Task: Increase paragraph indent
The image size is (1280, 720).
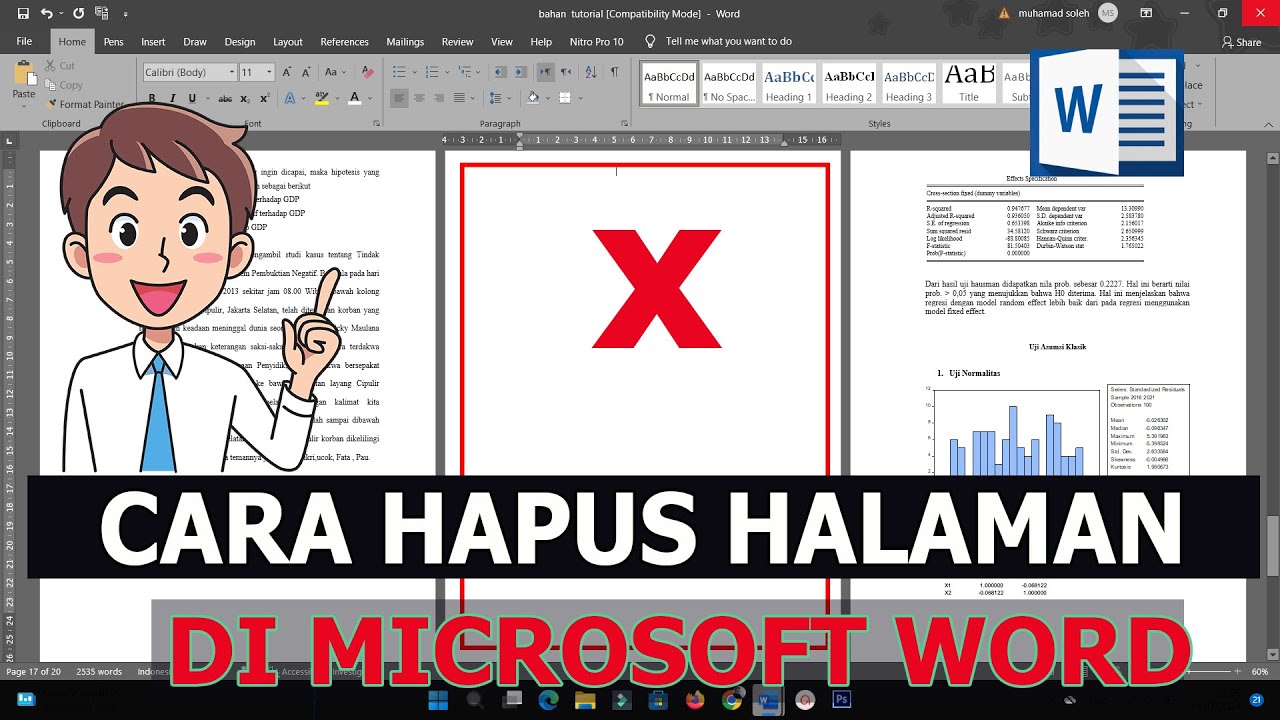Action: click(519, 72)
